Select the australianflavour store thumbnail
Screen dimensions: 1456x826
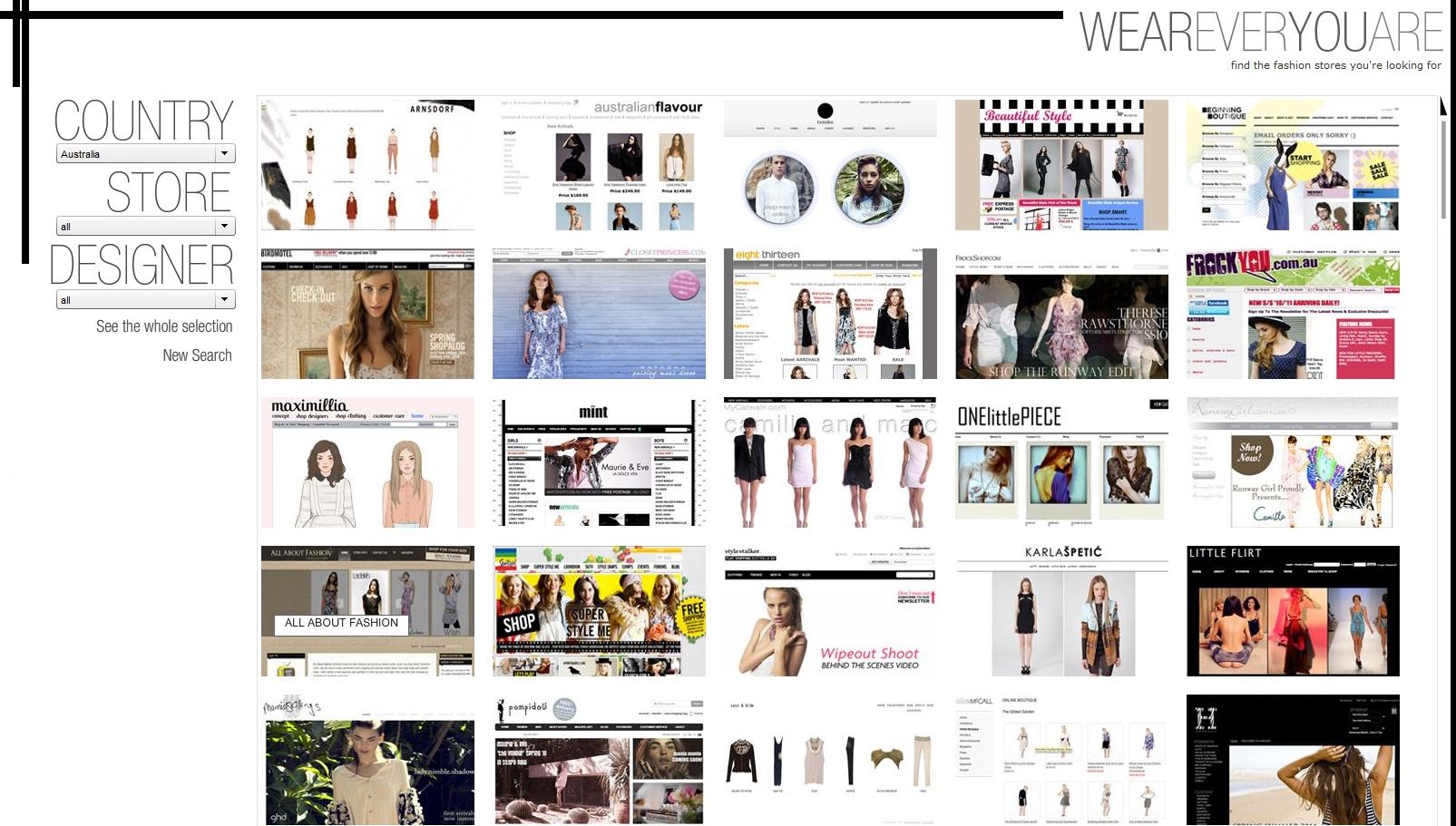(599, 165)
